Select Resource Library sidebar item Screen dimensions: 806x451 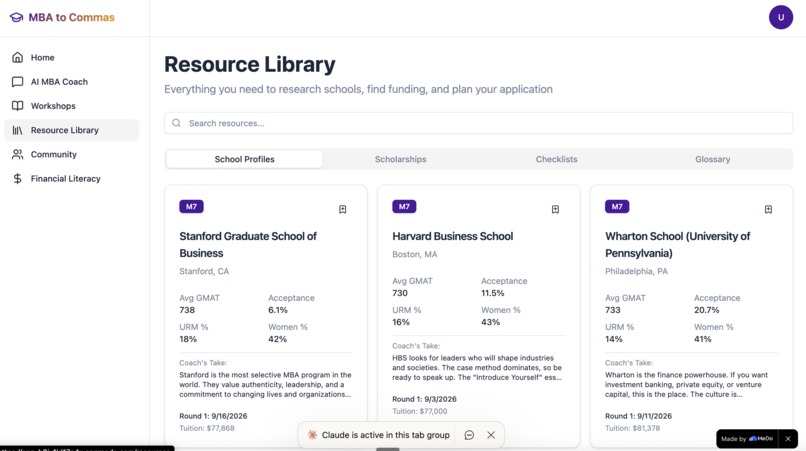point(72,130)
